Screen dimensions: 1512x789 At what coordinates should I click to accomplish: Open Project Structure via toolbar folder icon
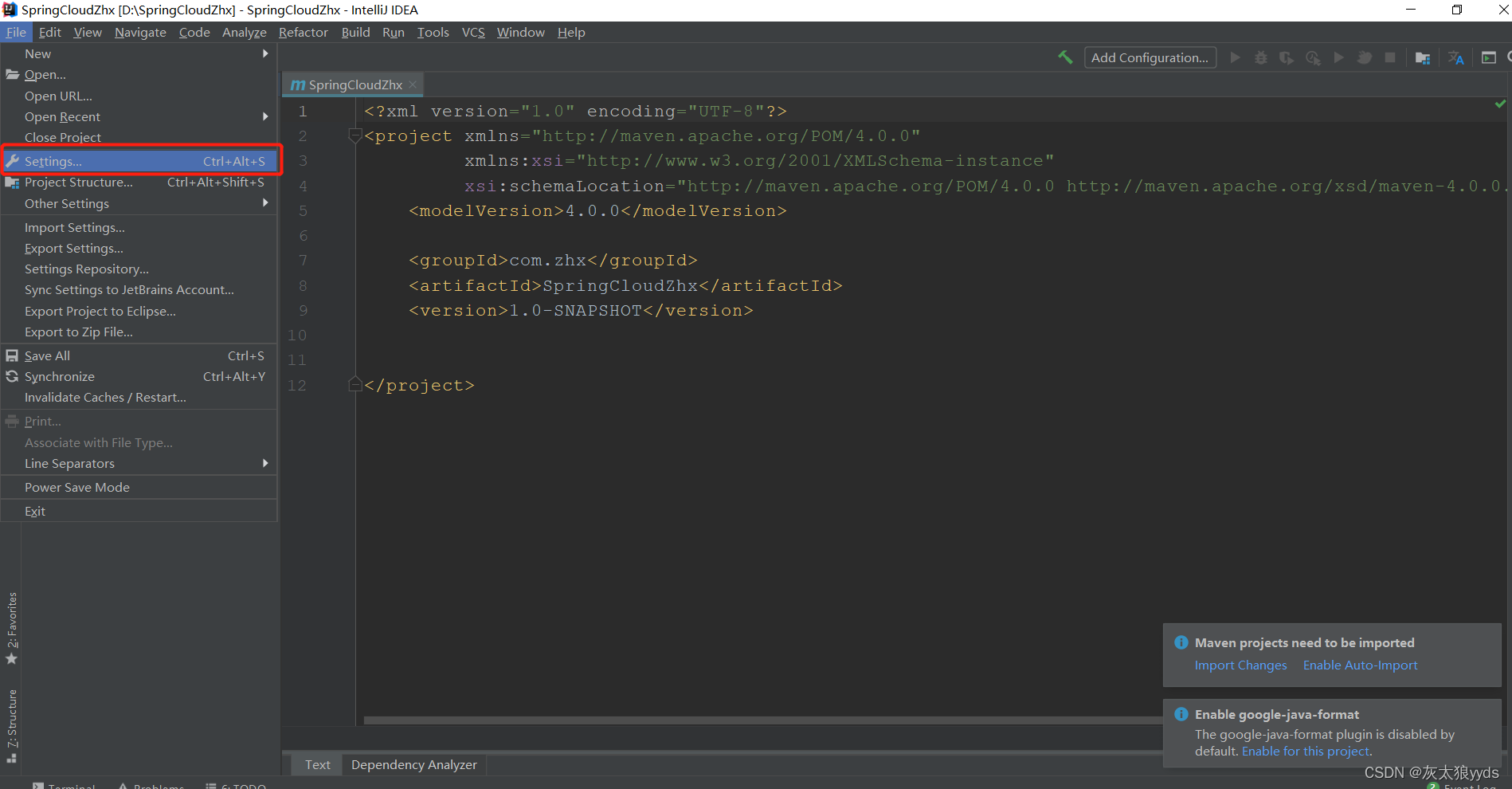point(1423,57)
